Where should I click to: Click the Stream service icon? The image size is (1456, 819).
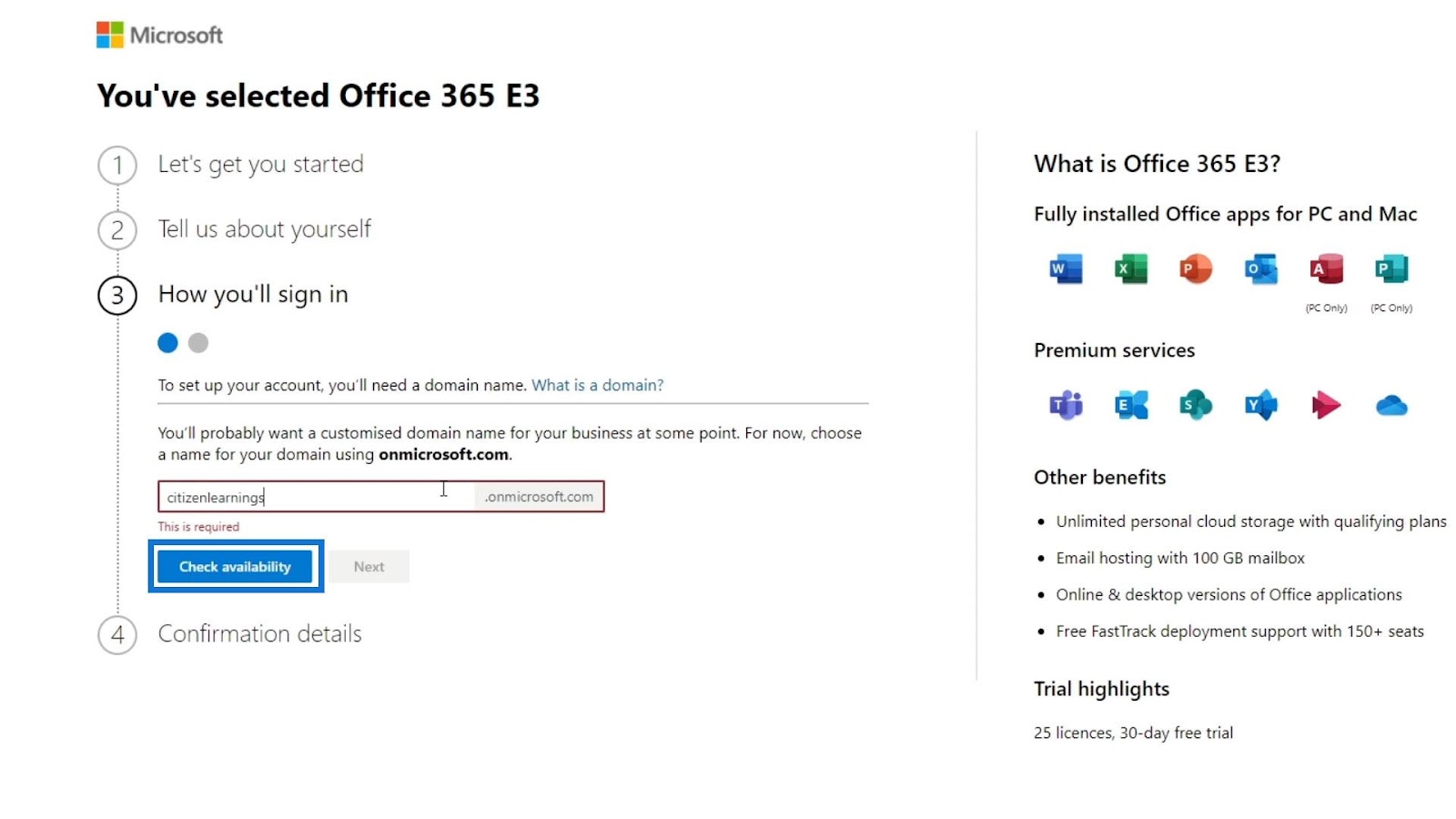(1326, 405)
